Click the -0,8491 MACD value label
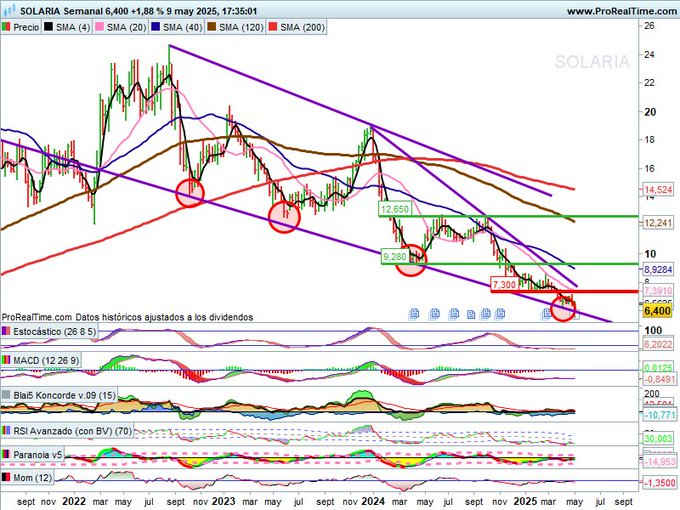 pyautogui.click(x=659, y=379)
